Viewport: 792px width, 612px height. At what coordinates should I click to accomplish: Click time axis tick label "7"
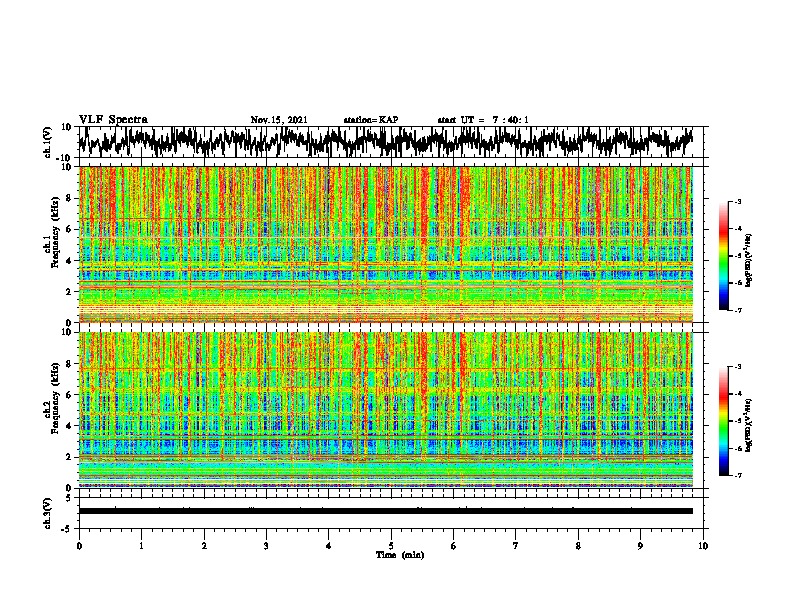(516, 546)
